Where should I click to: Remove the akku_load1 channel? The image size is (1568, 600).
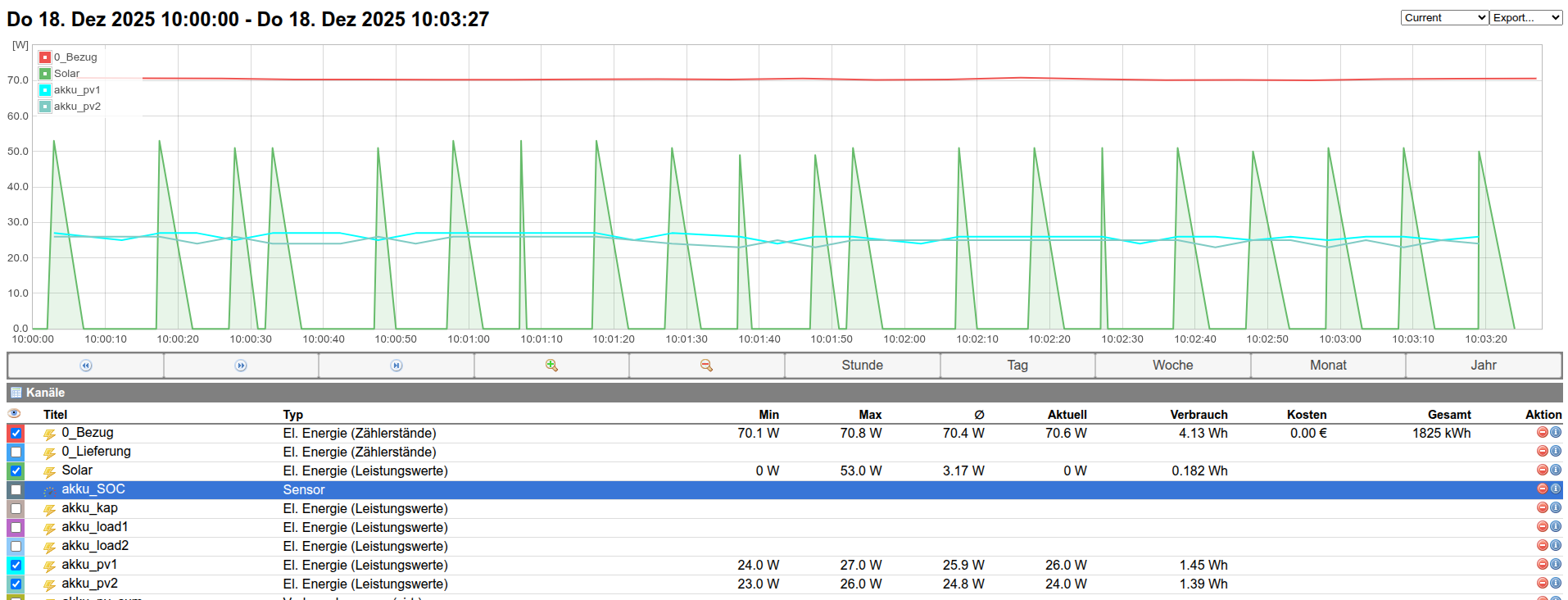[x=1542, y=527]
